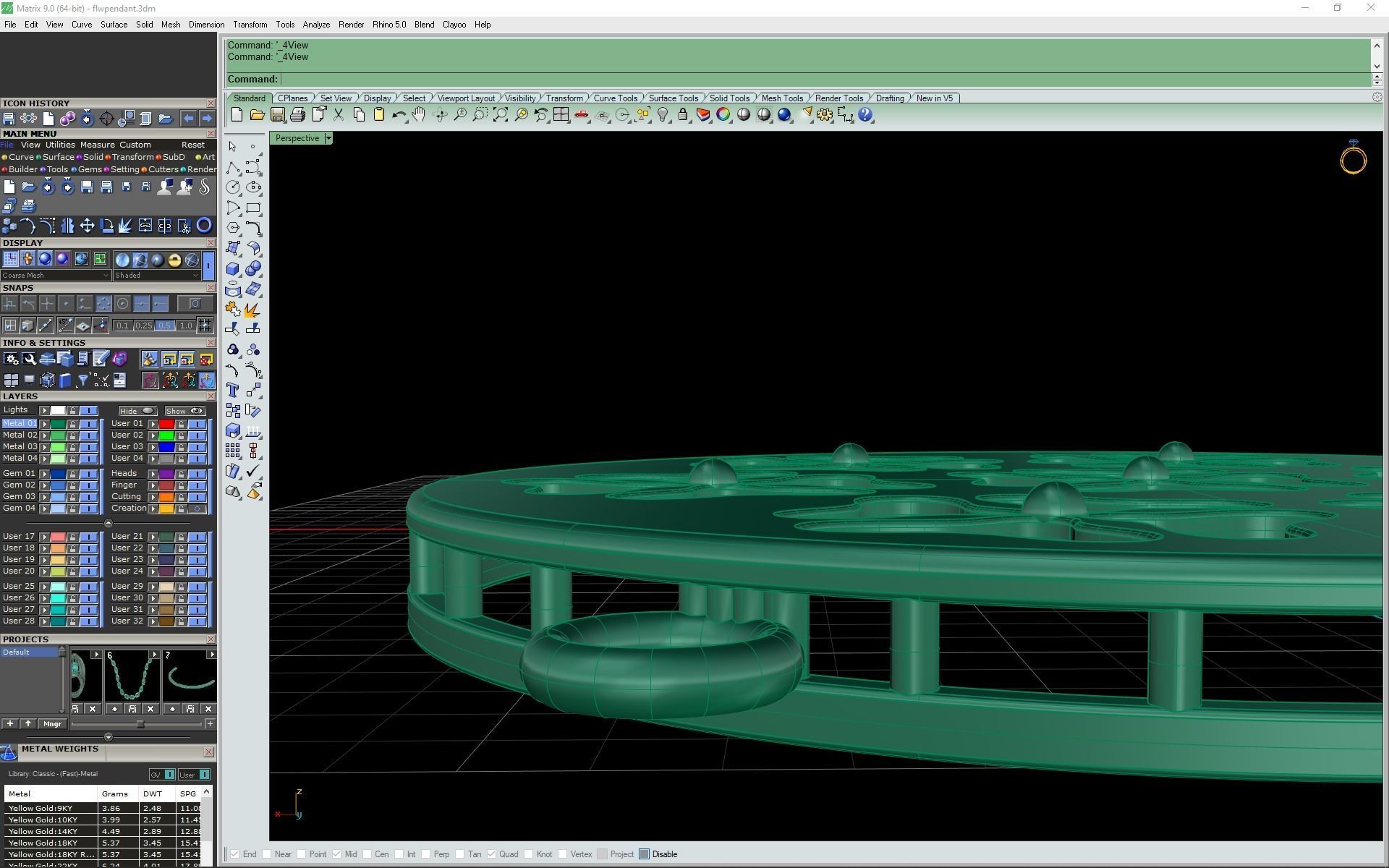
Task: Select the Text object tool in sidebar
Action: pos(233,391)
